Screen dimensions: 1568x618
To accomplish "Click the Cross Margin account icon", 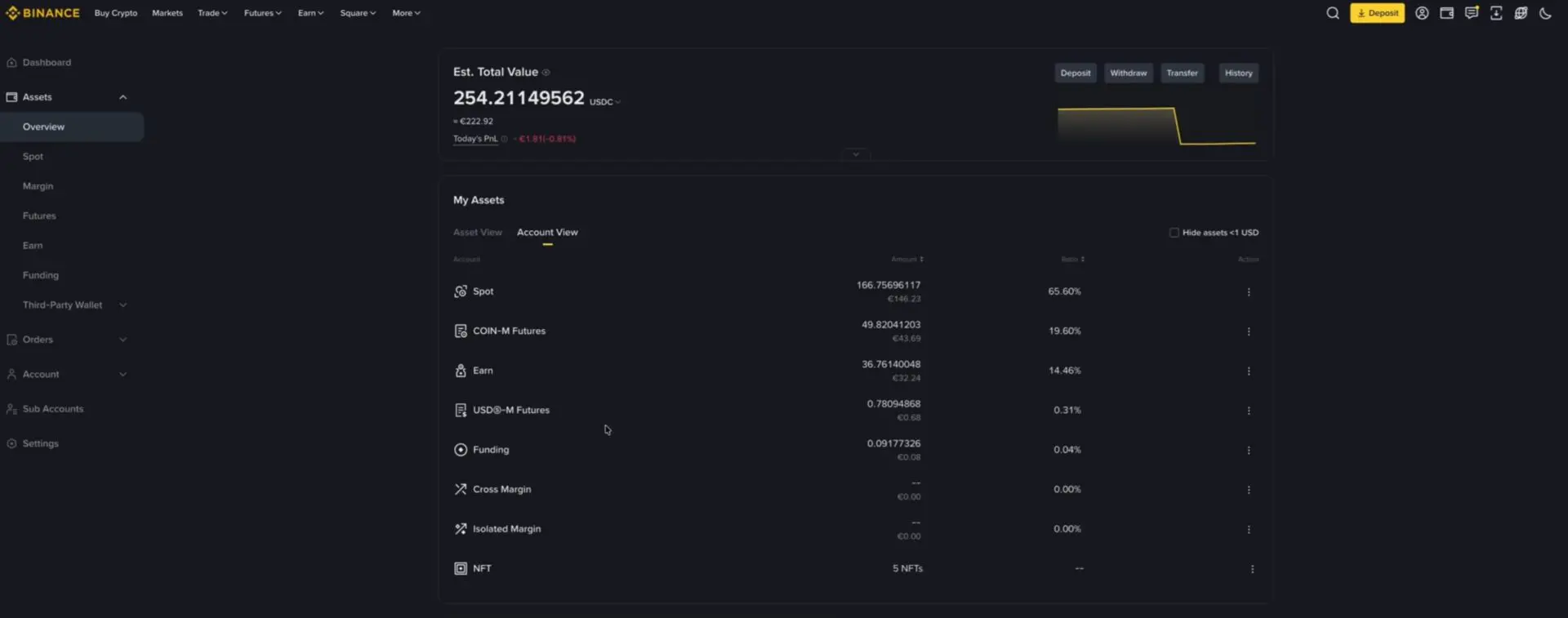I will coord(461,489).
